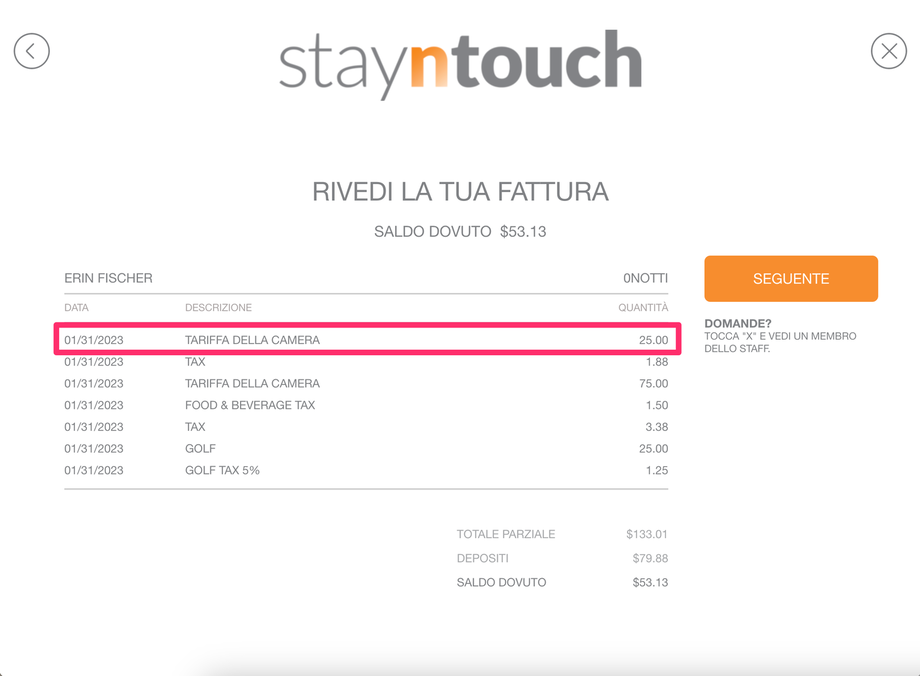The image size is (920, 676).
Task: Select the TARIFFA DELLA CAMERA 75.00 row
Action: tap(366, 383)
